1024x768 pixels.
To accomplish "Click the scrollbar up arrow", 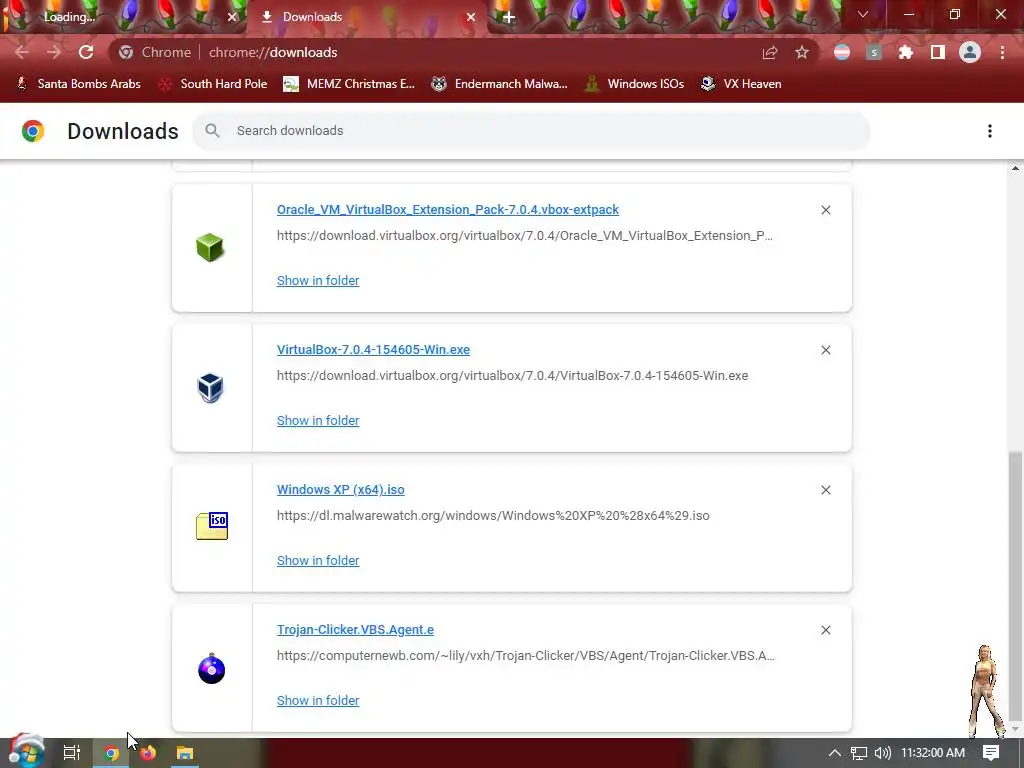I will (x=1015, y=168).
